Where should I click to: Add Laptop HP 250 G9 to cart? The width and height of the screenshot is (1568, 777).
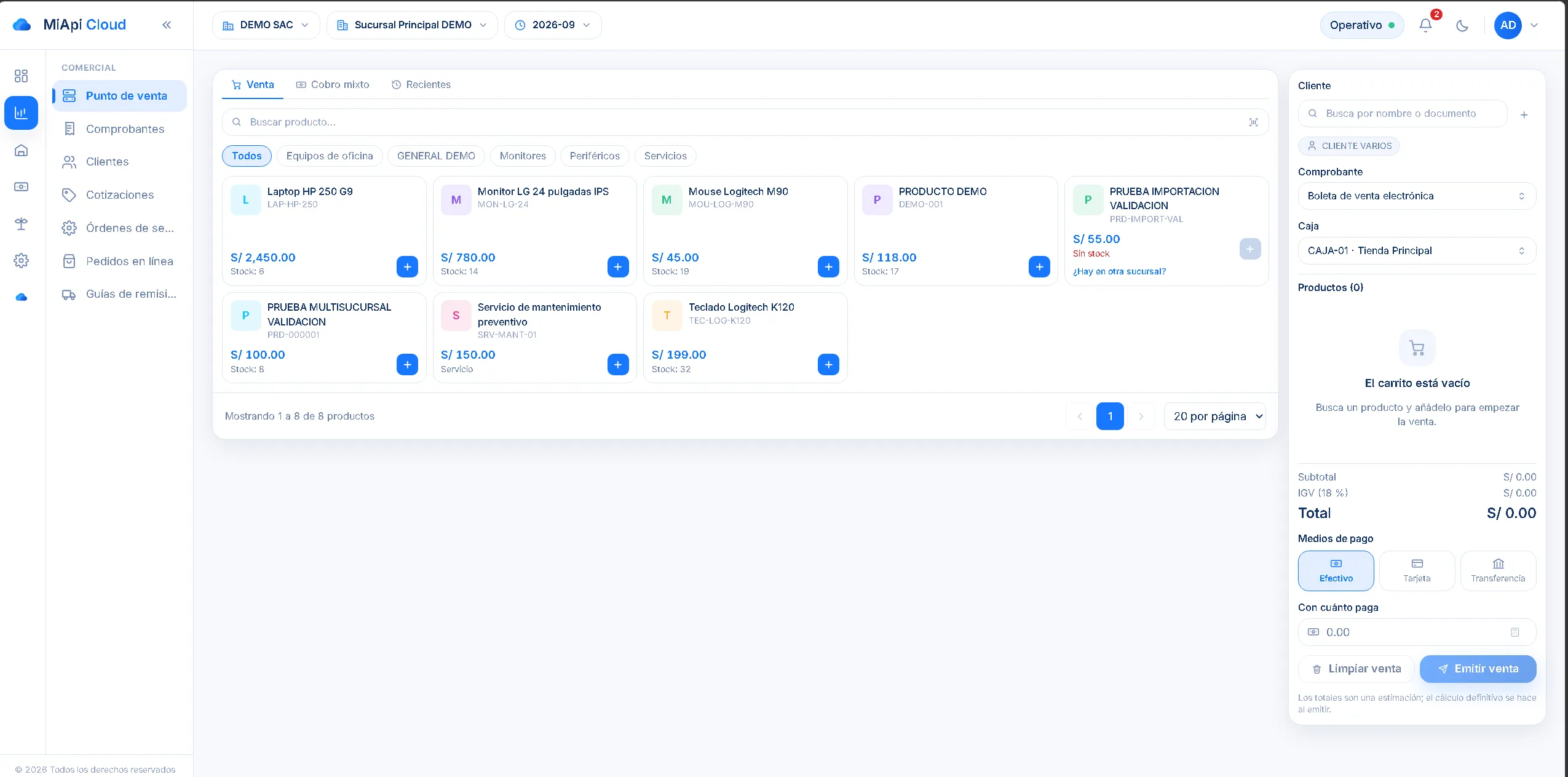click(x=407, y=267)
